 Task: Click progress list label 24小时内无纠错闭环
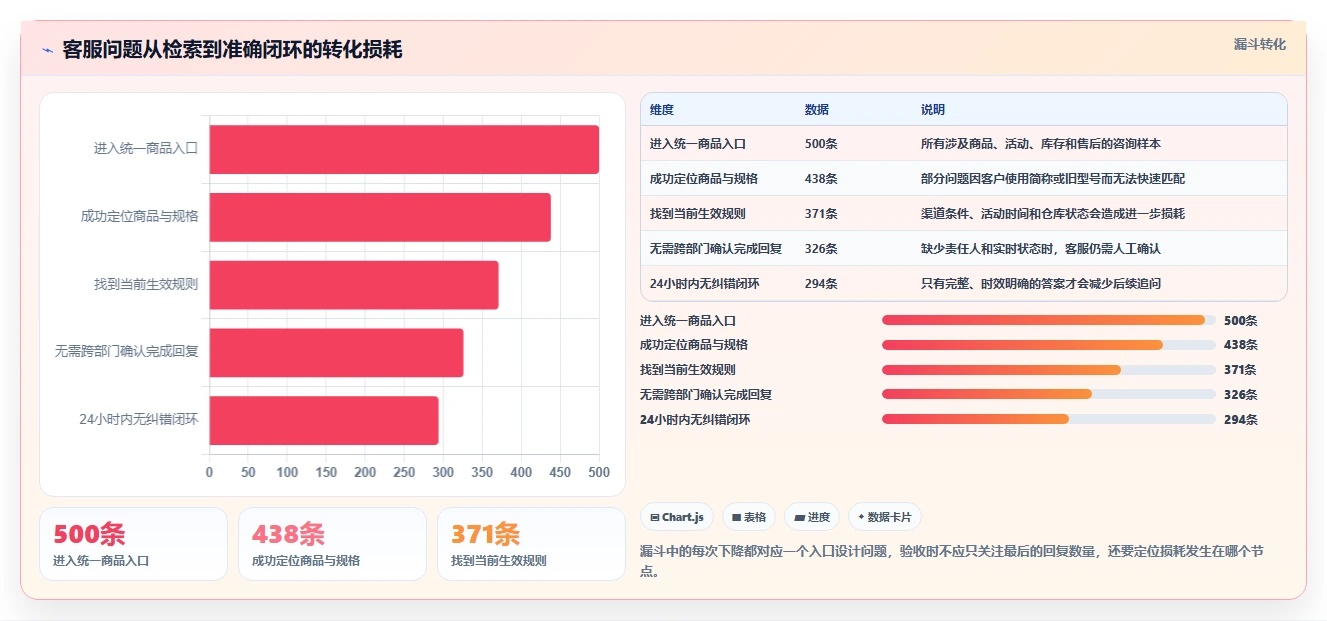click(695, 420)
